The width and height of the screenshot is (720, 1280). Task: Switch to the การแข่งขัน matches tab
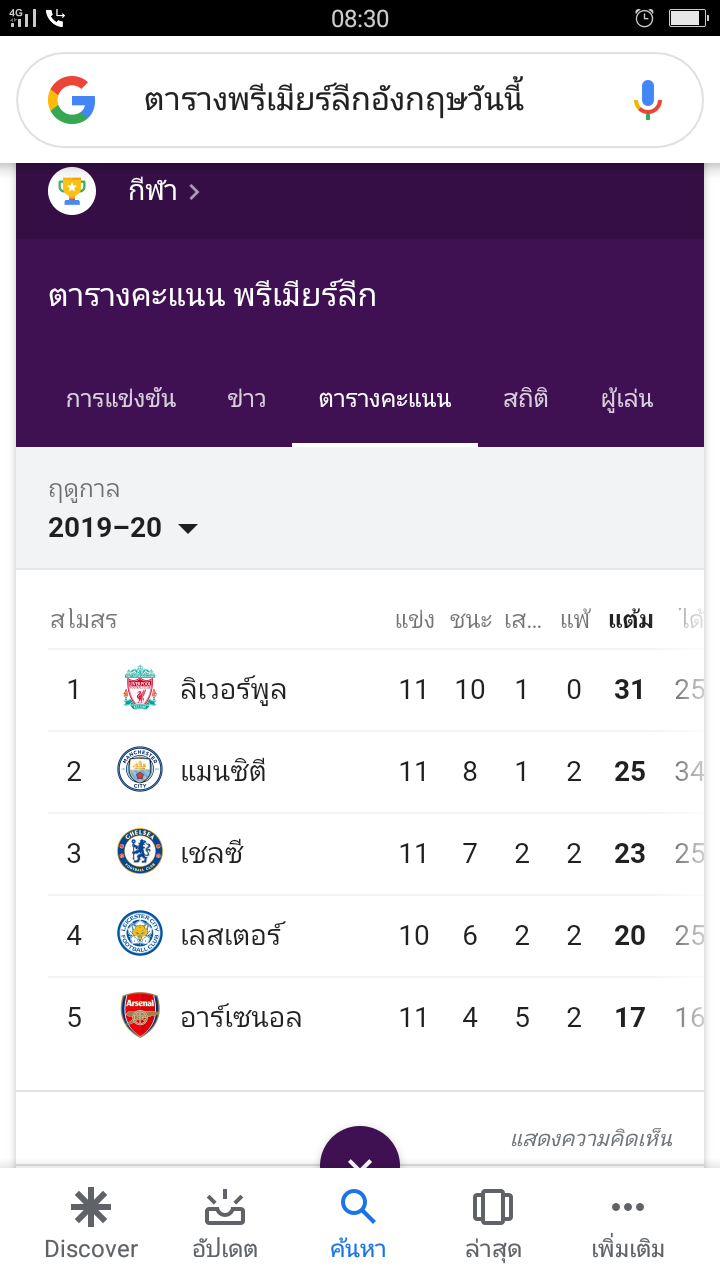tap(121, 400)
